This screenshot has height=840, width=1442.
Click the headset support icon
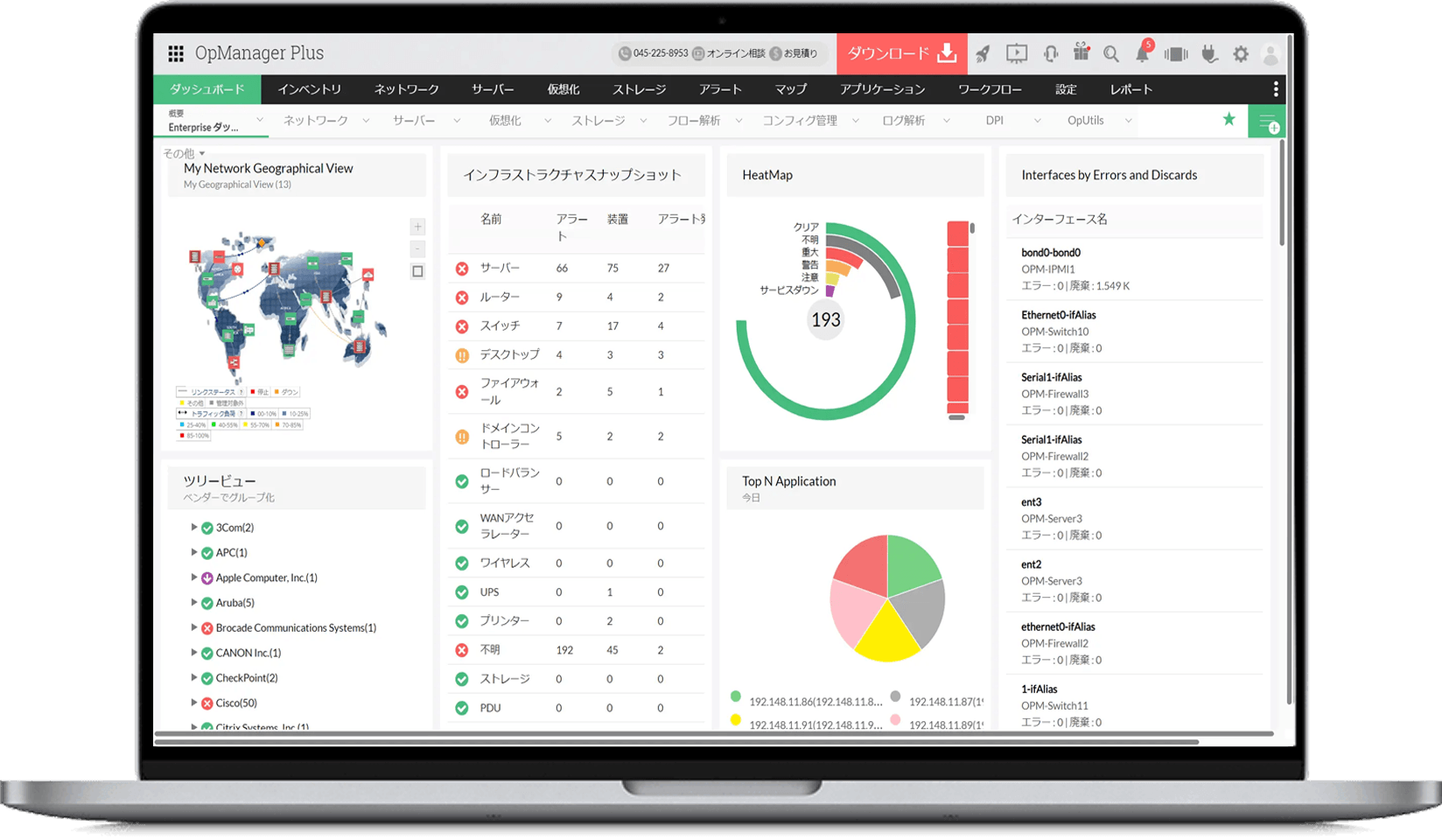point(1051,54)
